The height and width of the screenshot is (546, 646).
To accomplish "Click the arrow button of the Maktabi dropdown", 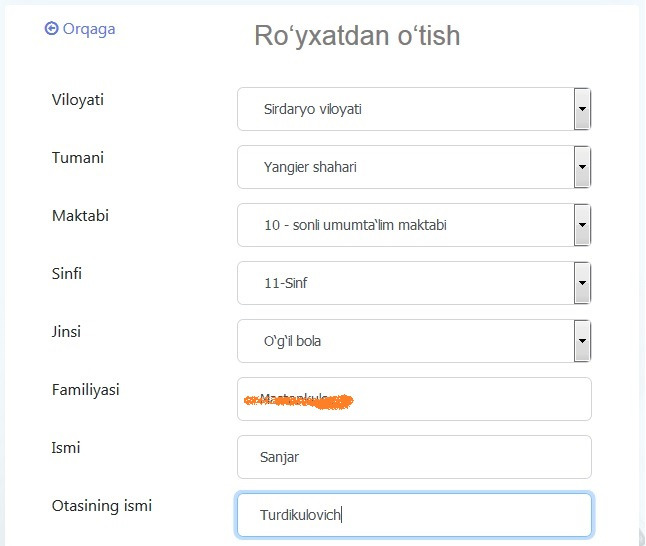I will (x=582, y=225).
